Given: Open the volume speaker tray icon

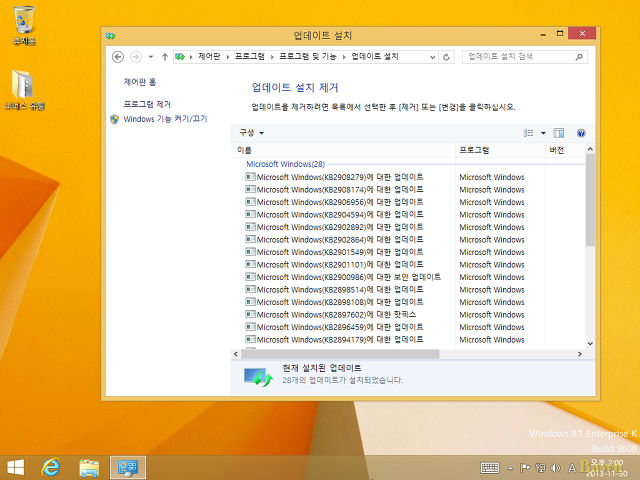Looking at the screenshot, I should 555,468.
